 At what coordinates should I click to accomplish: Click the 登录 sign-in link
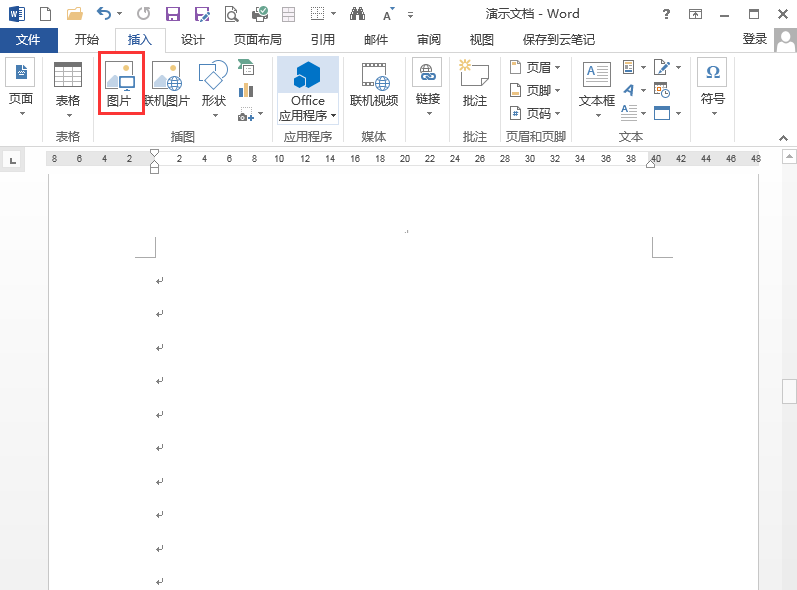[754, 39]
